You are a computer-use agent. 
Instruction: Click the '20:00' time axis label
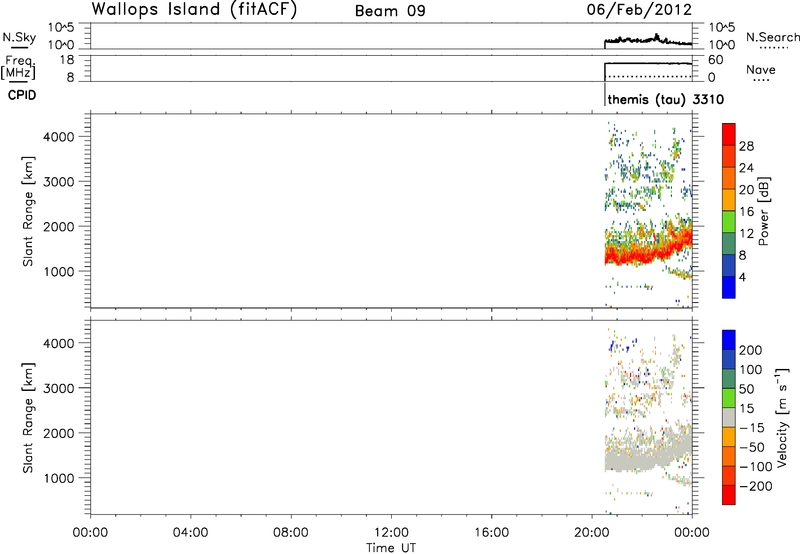[x=592, y=533]
